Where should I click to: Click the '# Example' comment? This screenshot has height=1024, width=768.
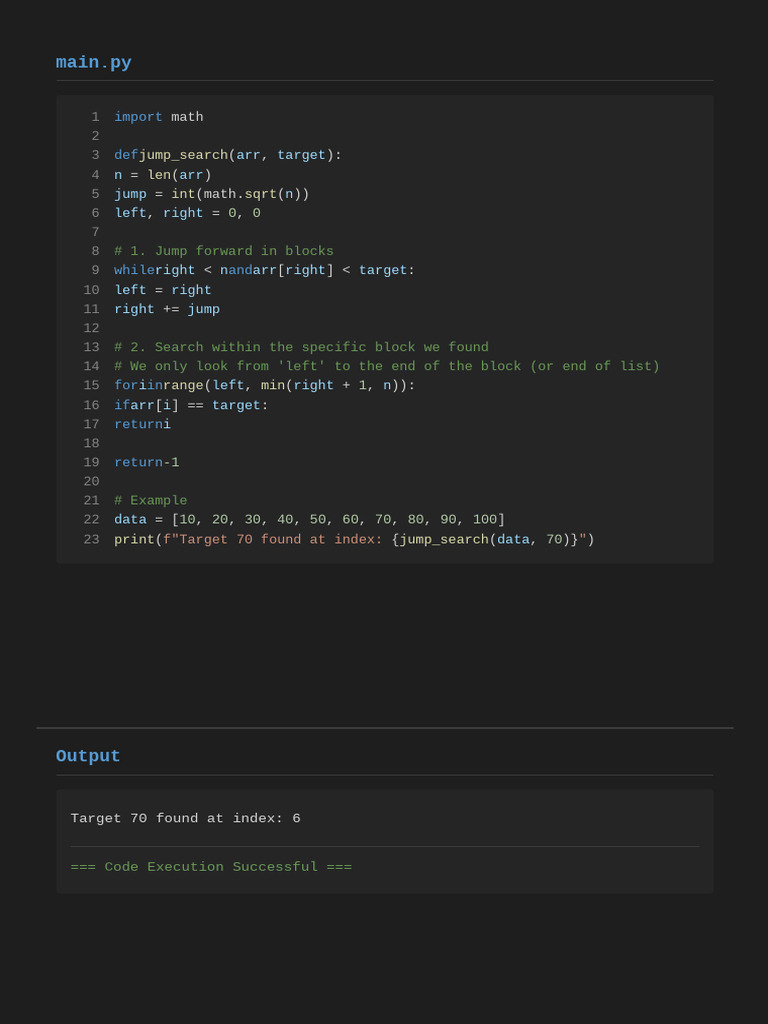click(151, 500)
